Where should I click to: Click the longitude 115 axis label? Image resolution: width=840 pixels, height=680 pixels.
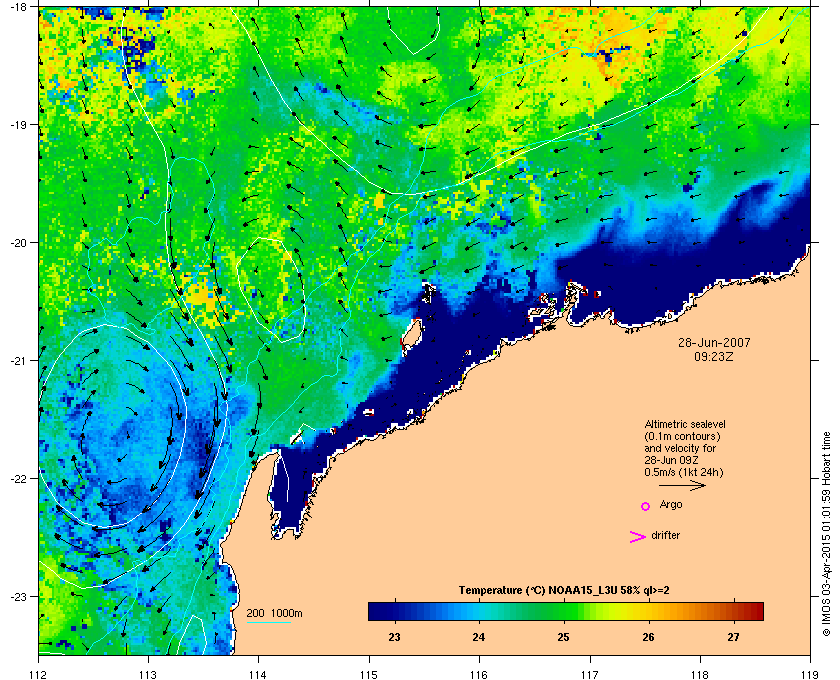point(369,674)
